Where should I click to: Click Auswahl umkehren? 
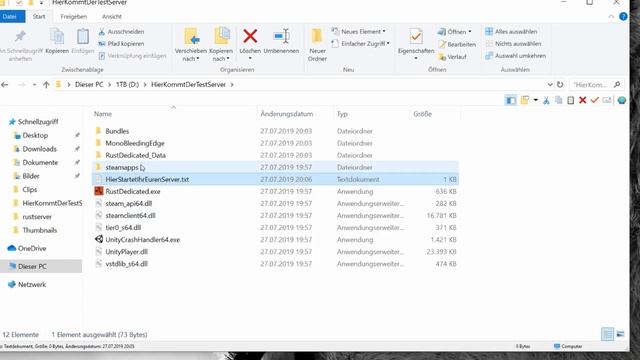tap(516, 56)
